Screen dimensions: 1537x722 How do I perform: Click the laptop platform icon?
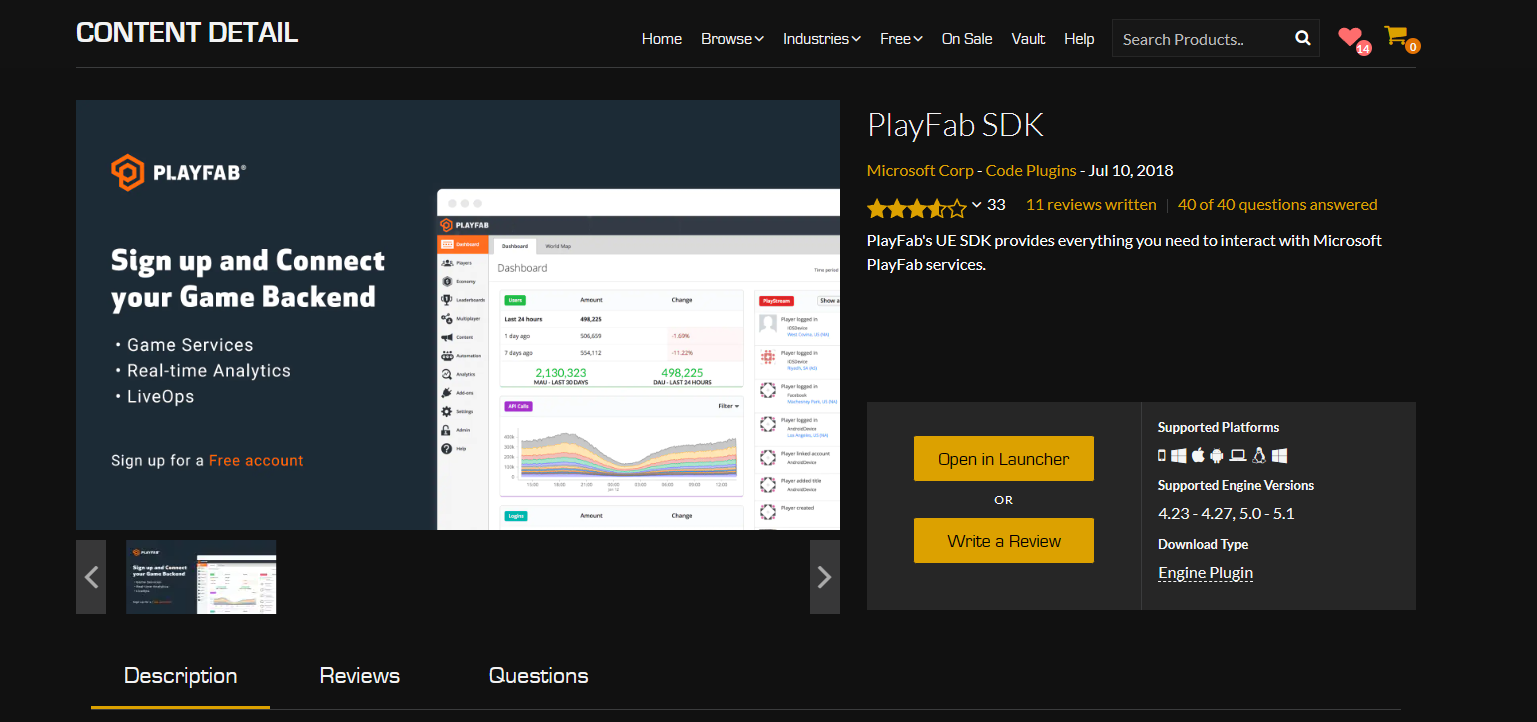(1238, 456)
